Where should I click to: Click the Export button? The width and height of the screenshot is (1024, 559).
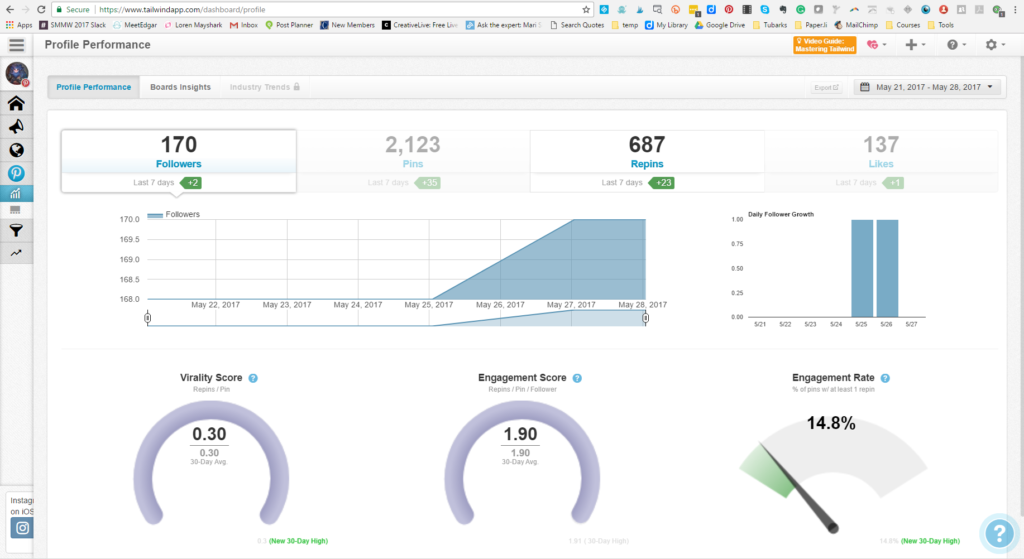tap(826, 87)
